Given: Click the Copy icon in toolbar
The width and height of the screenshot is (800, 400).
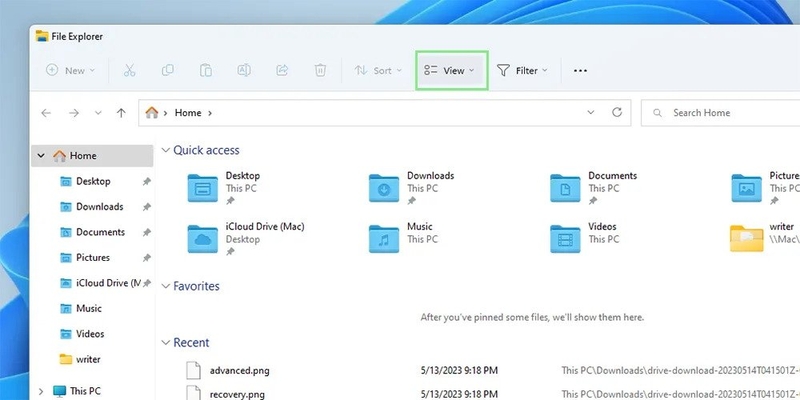Looking at the screenshot, I should pos(167,70).
